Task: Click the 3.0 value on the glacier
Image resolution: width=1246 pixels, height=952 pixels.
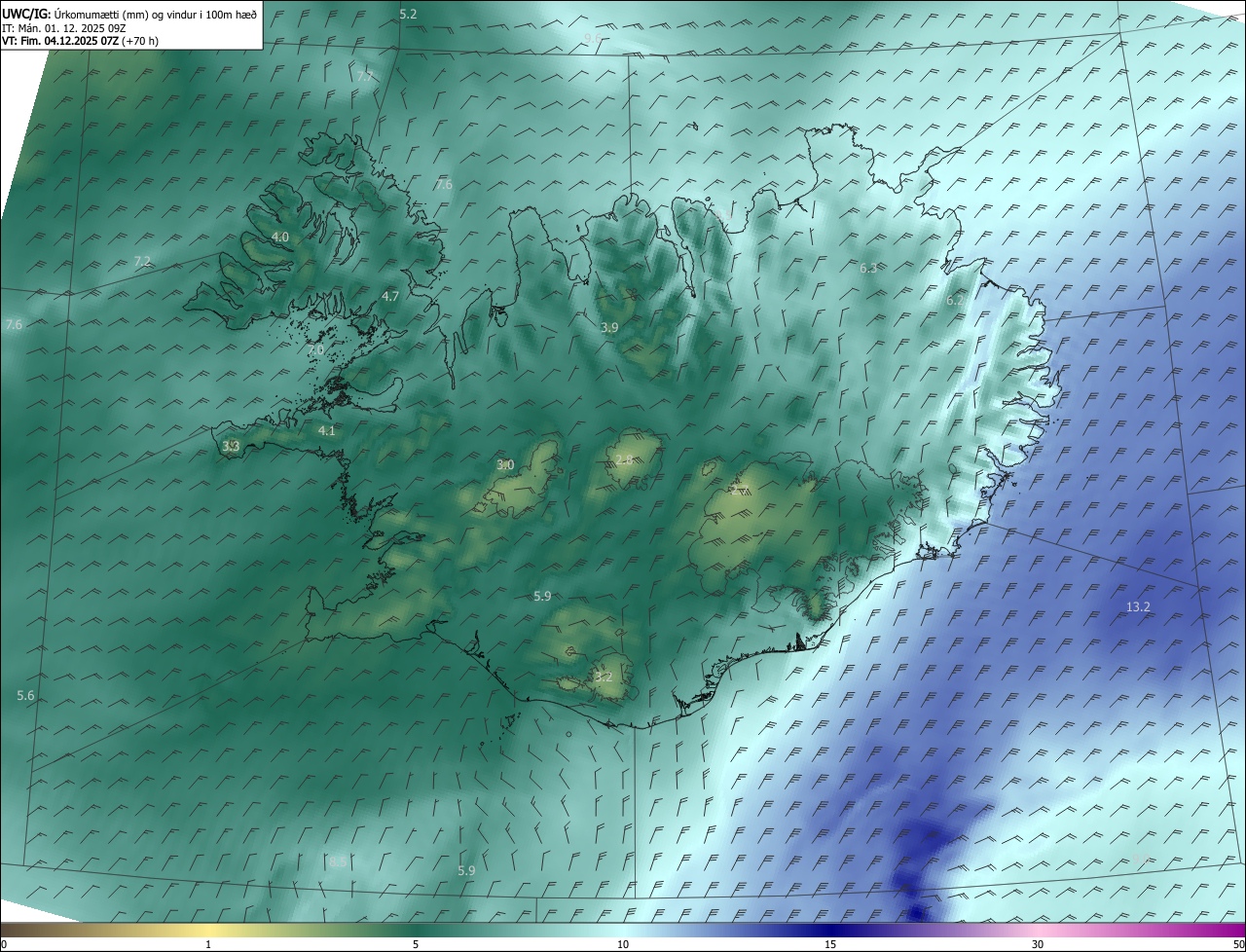Action: [x=505, y=465]
